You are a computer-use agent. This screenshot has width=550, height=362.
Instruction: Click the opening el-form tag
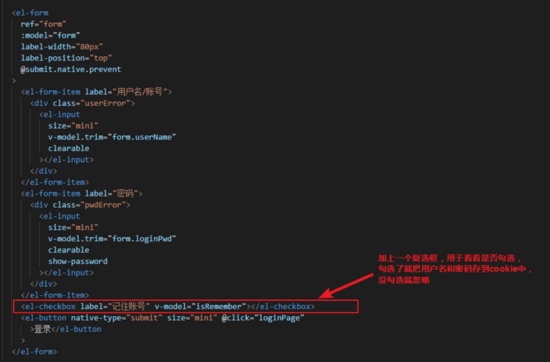click(x=30, y=13)
